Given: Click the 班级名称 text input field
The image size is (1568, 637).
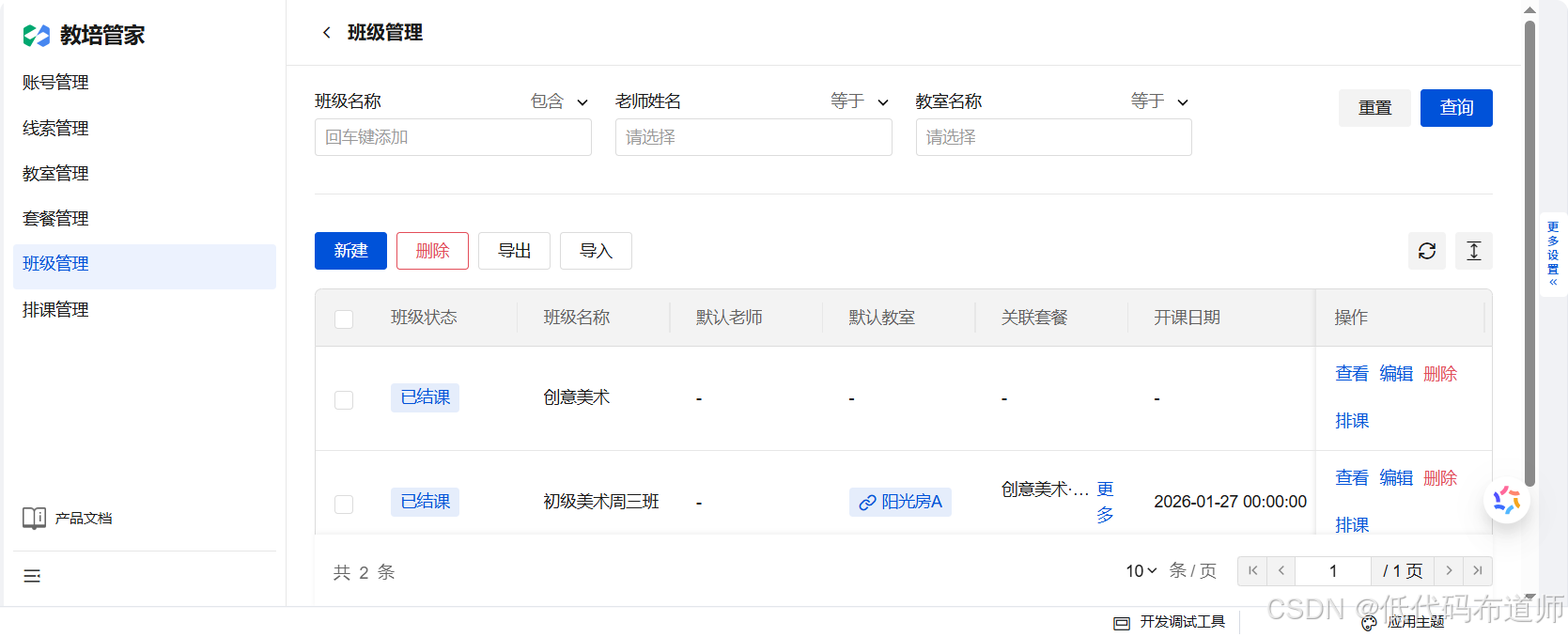Looking at the screenshot, I should pos(453,137).
